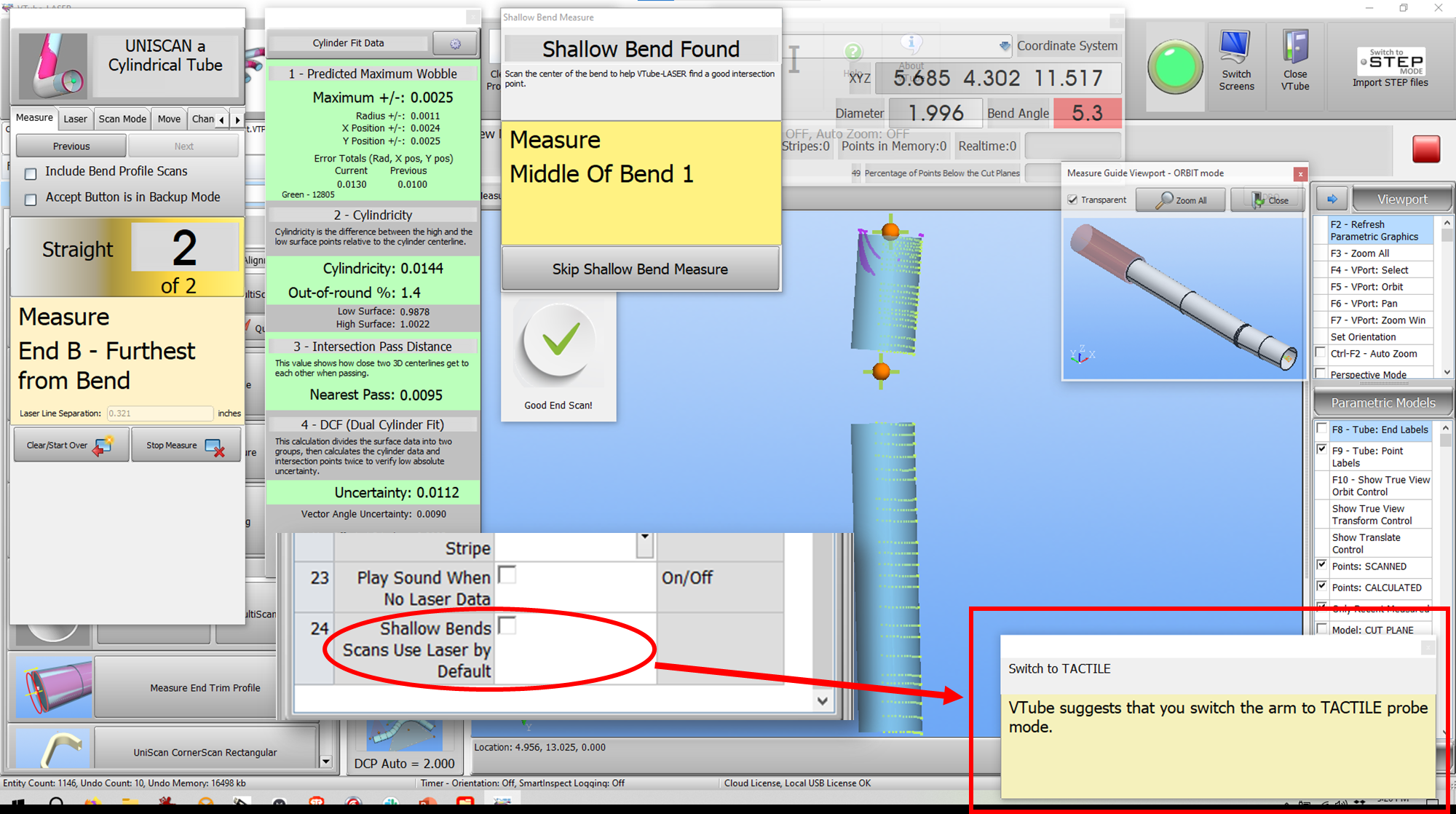Click Viewport list scroll-up arrow
This screenshot has width=1456, height=814.
point(1447,223)
